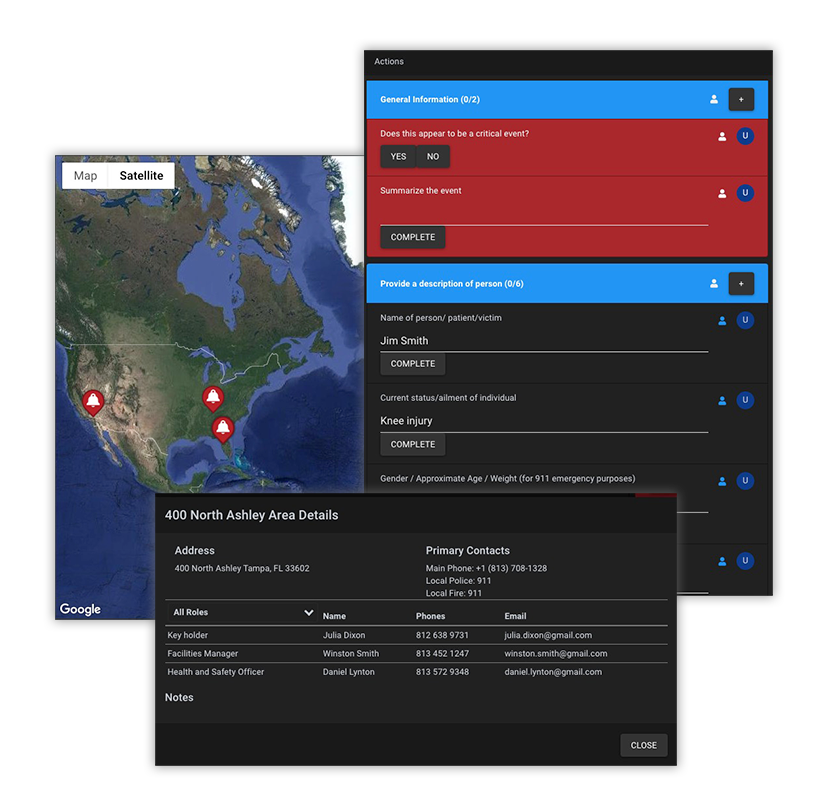833x800 pixels.
Task: Click phone number 813 452 1247
Action: click(x=442, y=653)
